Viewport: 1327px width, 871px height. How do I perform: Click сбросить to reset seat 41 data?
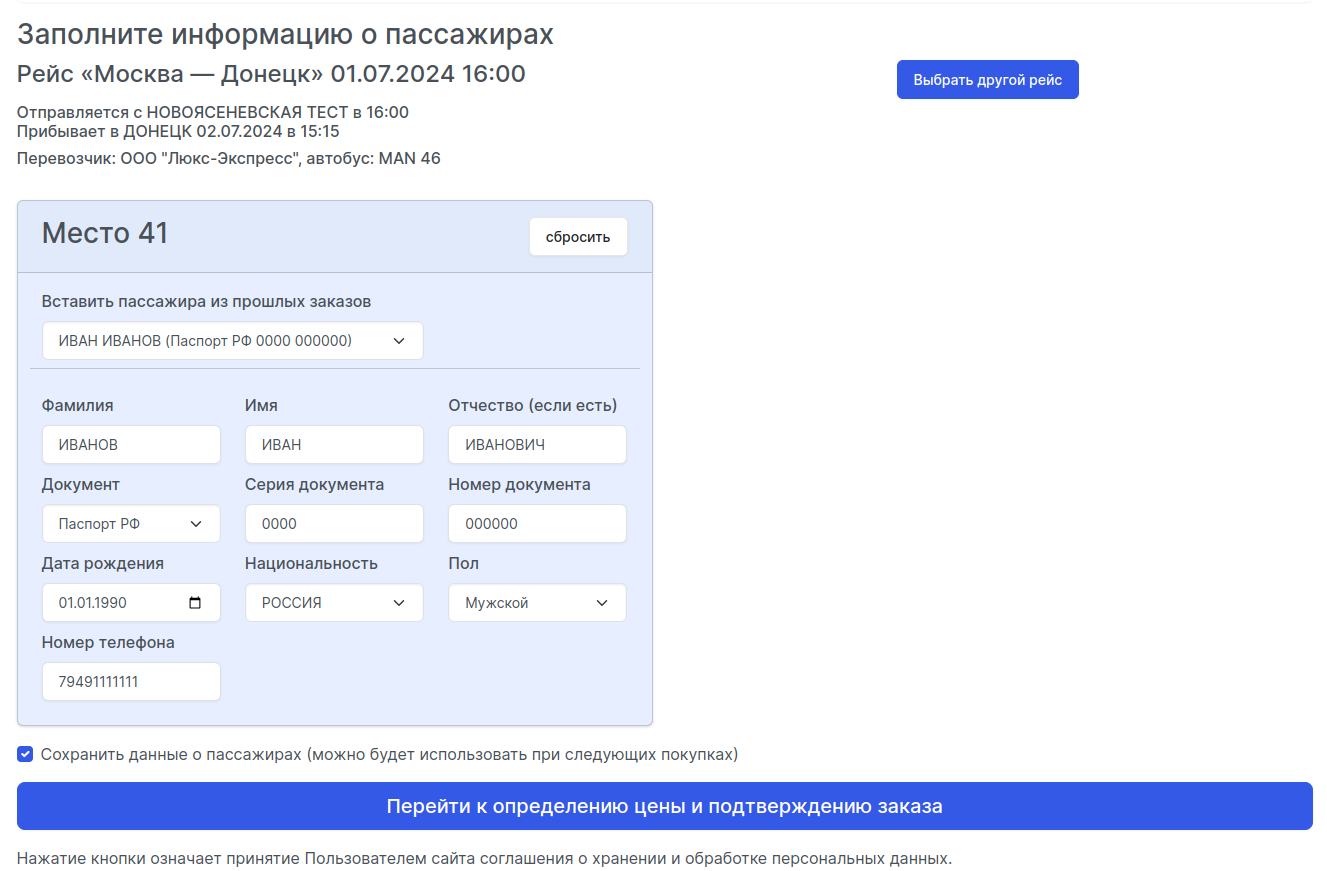point(578,236)
